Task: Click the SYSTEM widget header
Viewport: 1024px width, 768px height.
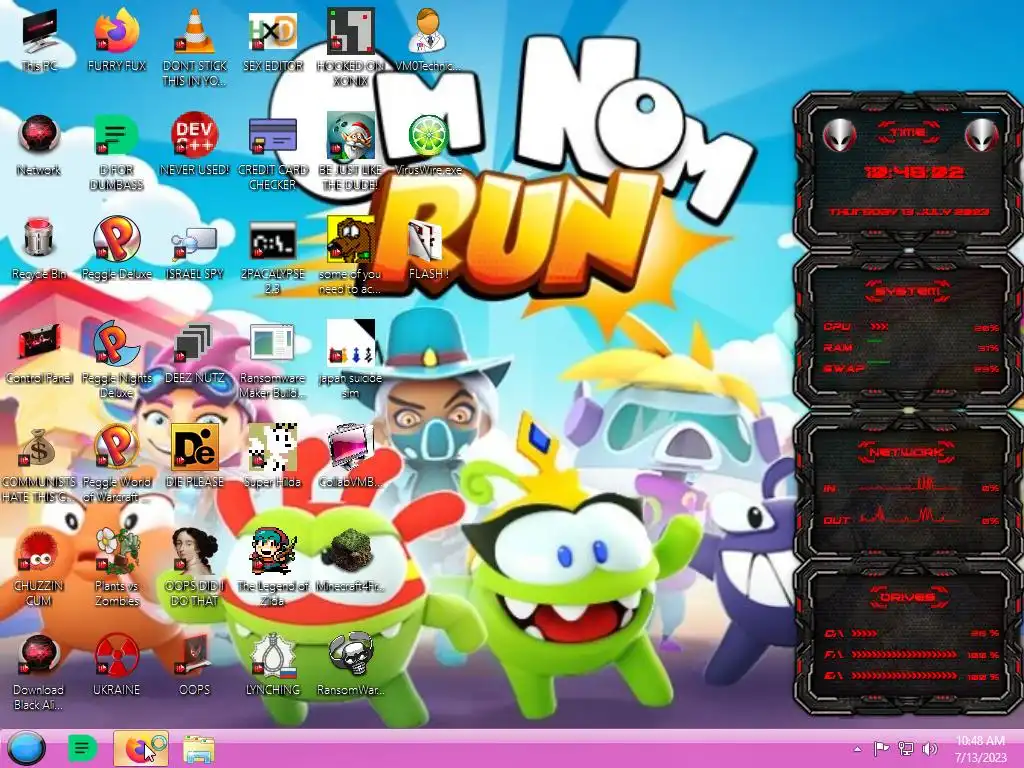Action: tap(908, 291)
